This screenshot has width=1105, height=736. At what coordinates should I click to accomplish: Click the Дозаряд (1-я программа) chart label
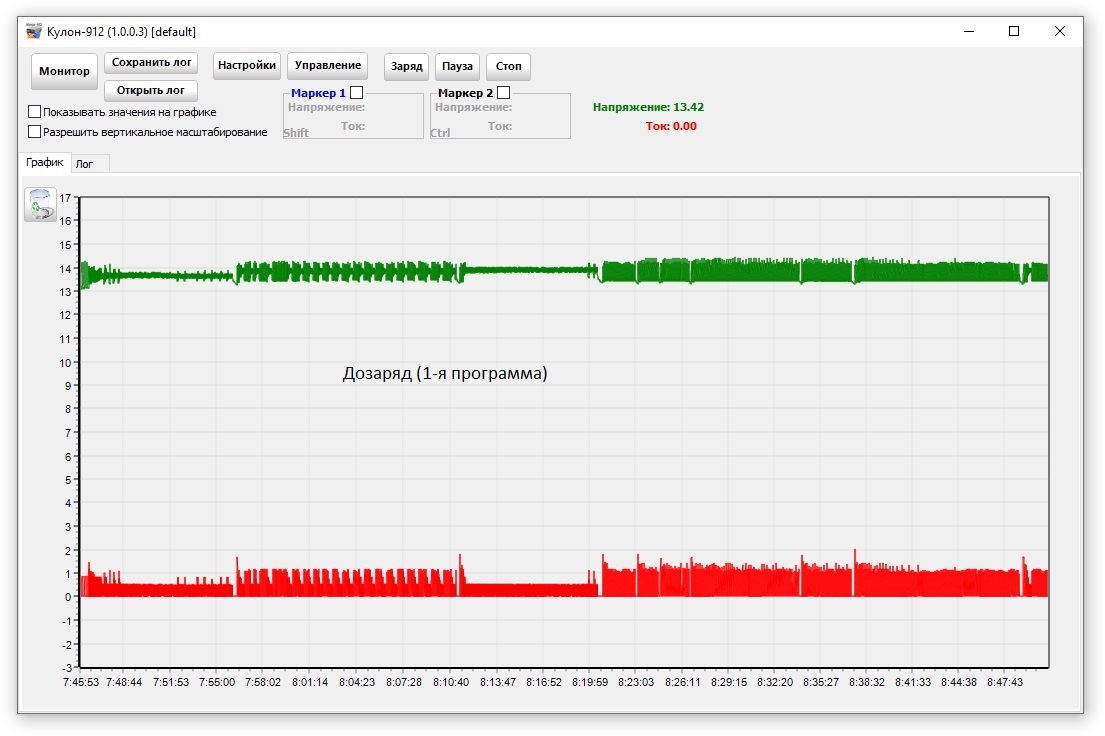click(445, 374)
